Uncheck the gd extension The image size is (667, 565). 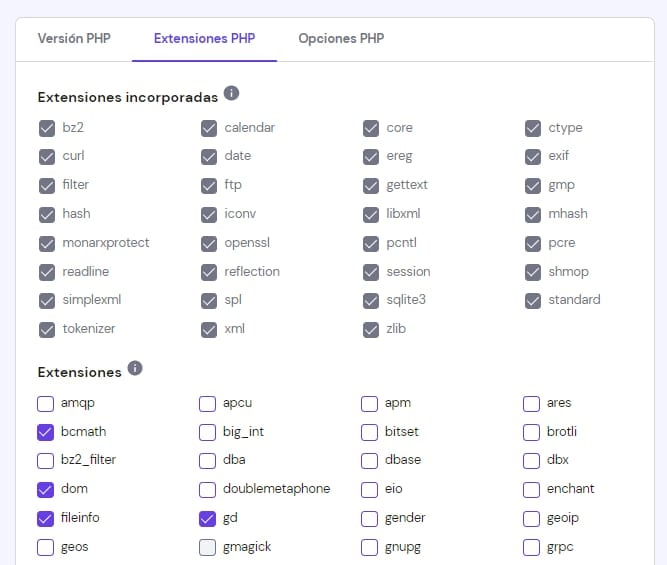pyautogui.click(x=208, y=518)
